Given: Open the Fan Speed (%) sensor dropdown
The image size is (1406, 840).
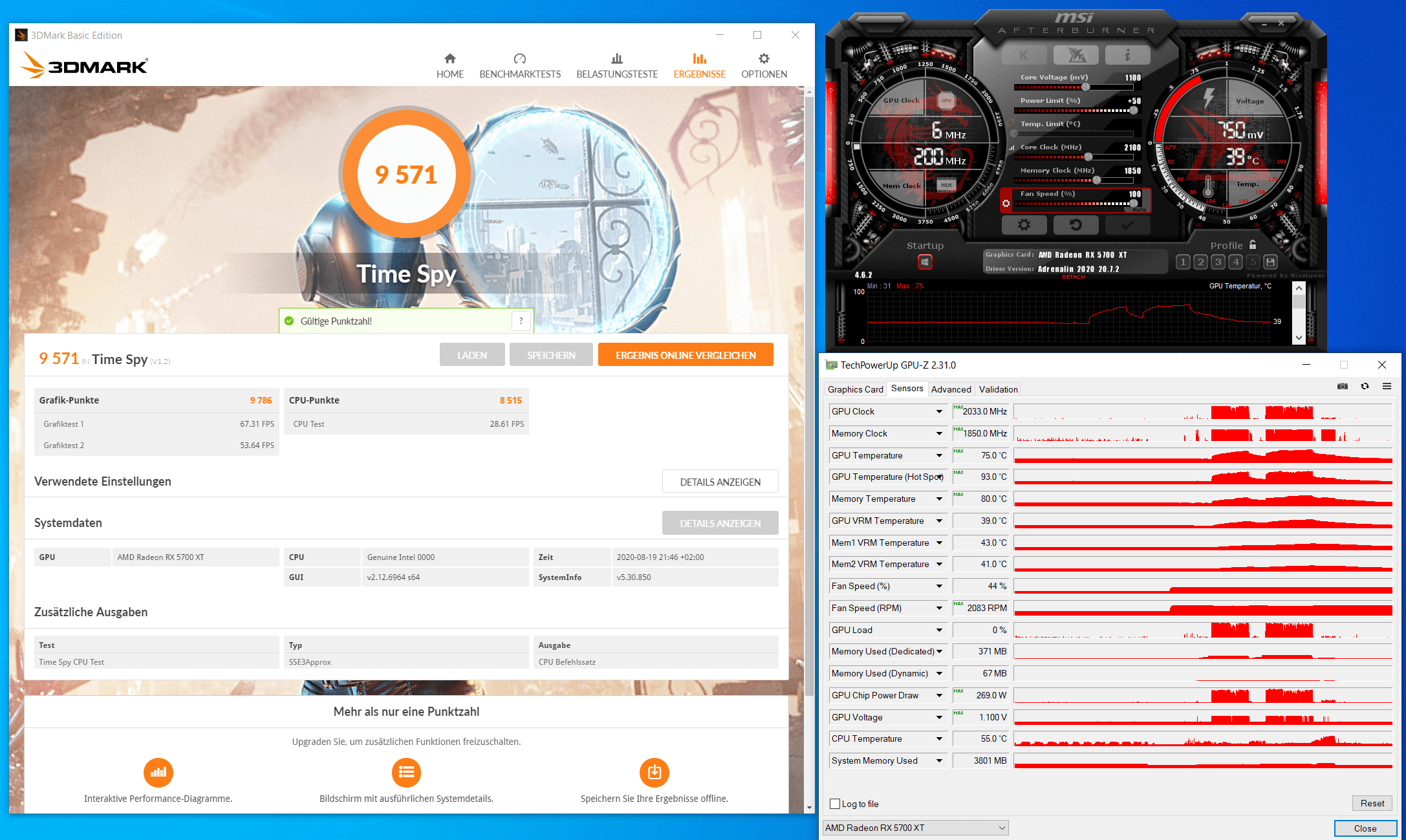Looking at the screenshot, I should [x=939, y=587].
